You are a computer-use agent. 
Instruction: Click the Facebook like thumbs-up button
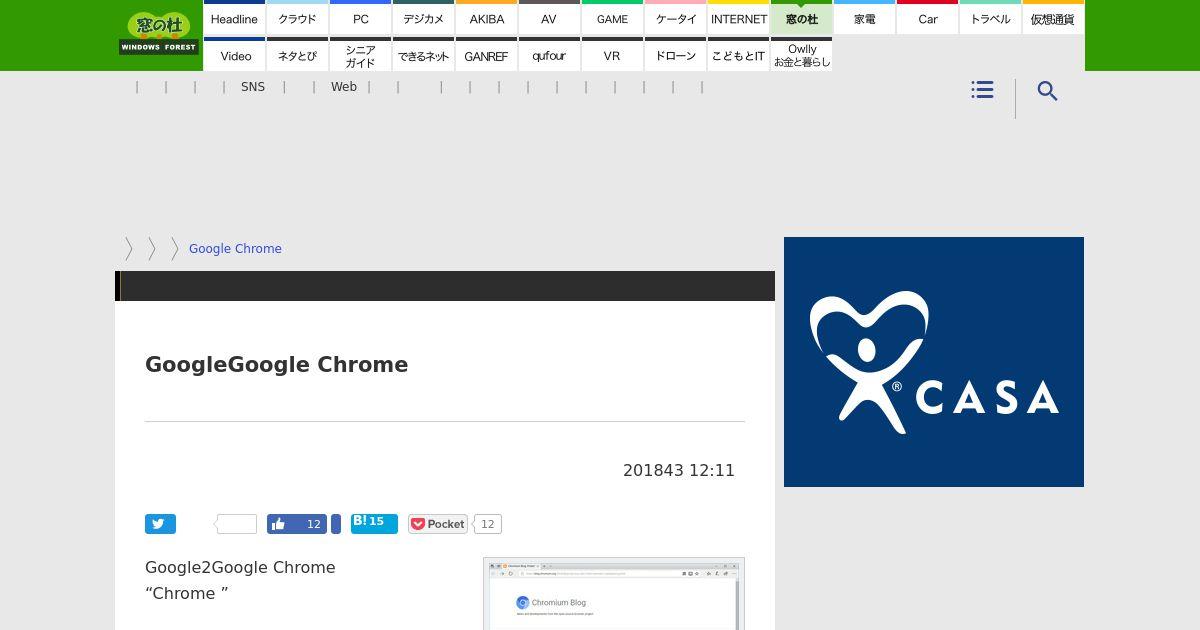pos(297,524)
